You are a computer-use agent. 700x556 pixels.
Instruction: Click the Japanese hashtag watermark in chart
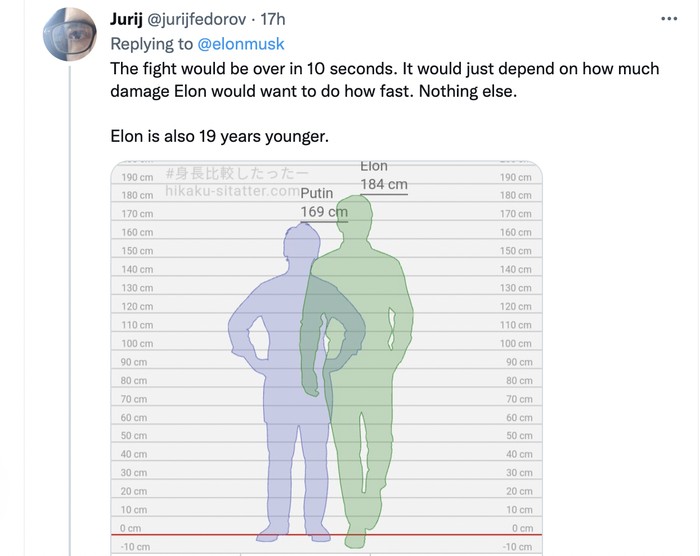[238, 173]
